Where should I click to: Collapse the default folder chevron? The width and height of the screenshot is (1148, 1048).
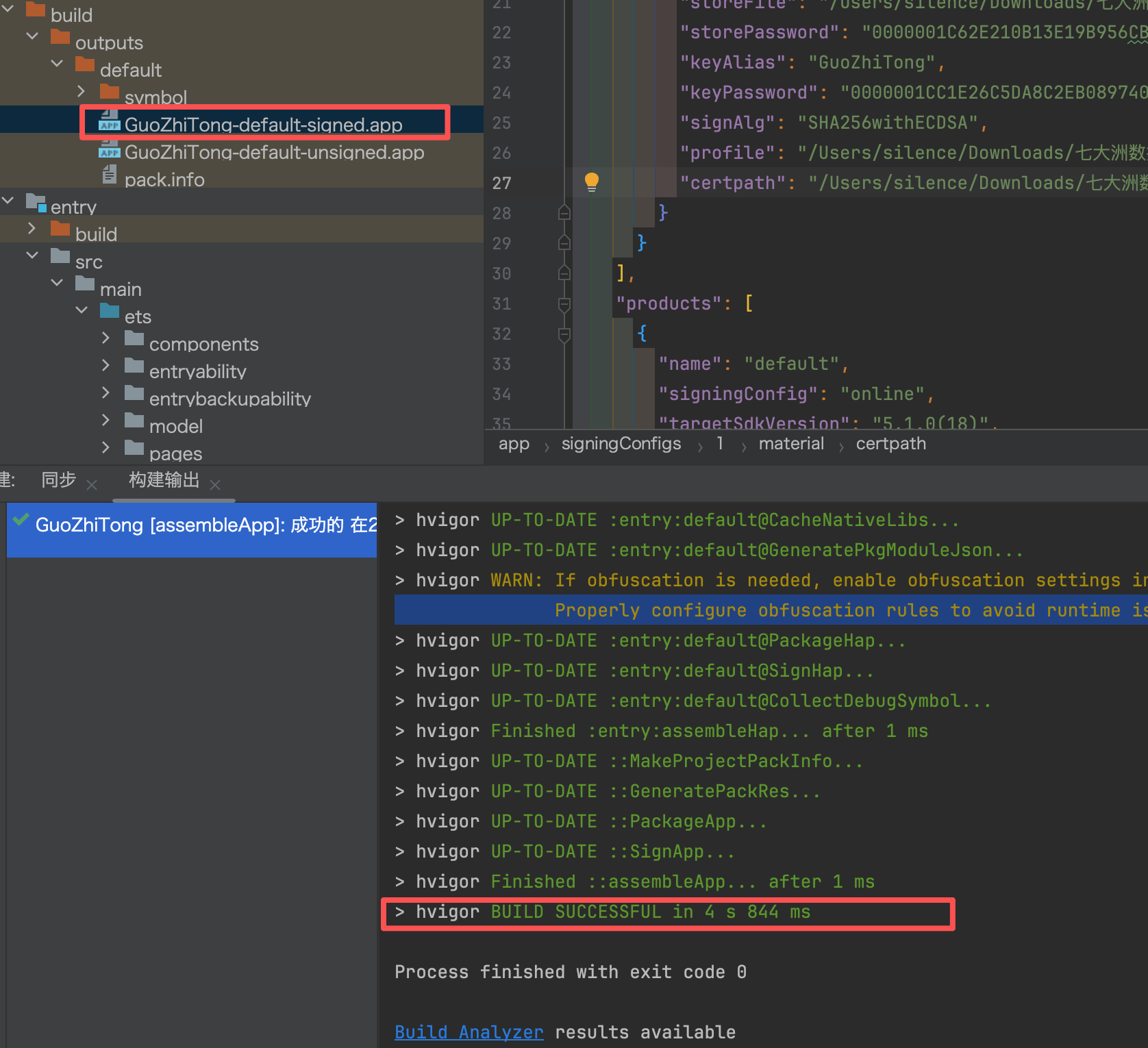pos(57,63)
